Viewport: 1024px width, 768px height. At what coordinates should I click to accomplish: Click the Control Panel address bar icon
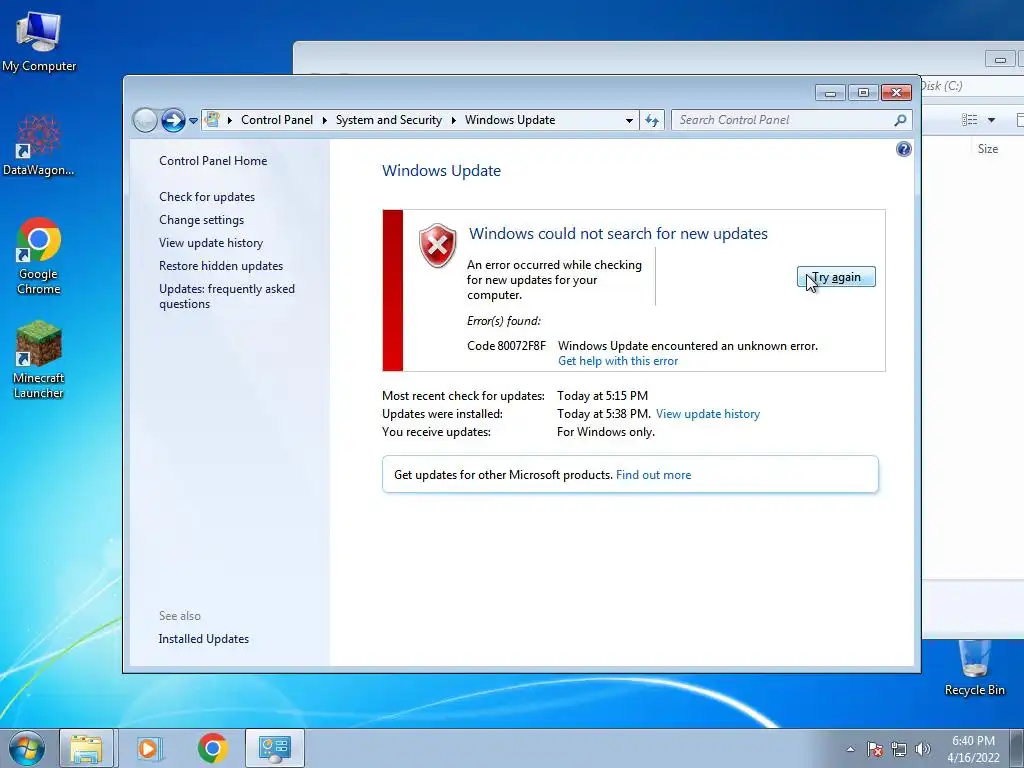[212, 120]
